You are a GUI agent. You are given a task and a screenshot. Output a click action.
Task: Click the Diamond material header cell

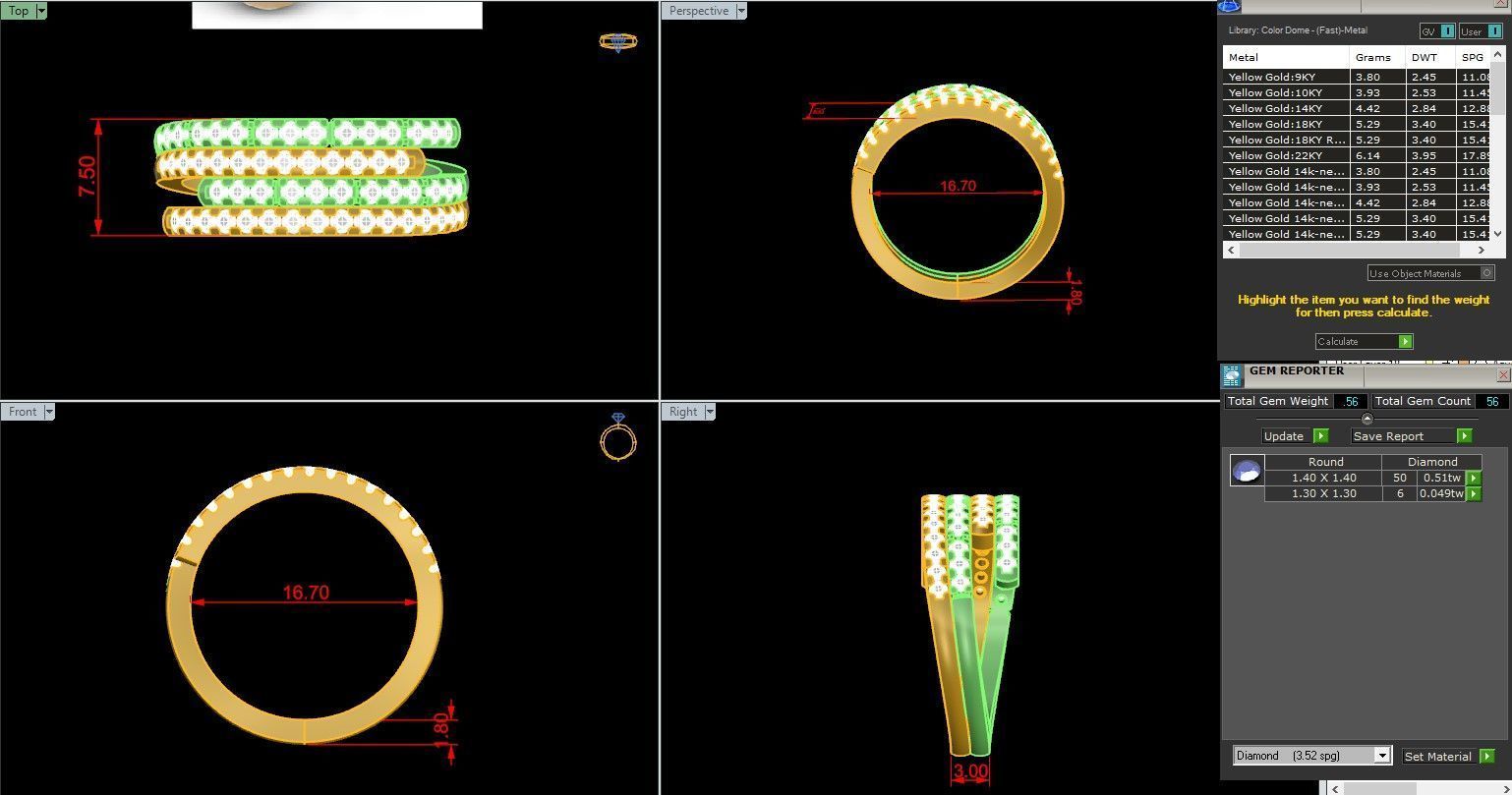[x=1432, y=461]
